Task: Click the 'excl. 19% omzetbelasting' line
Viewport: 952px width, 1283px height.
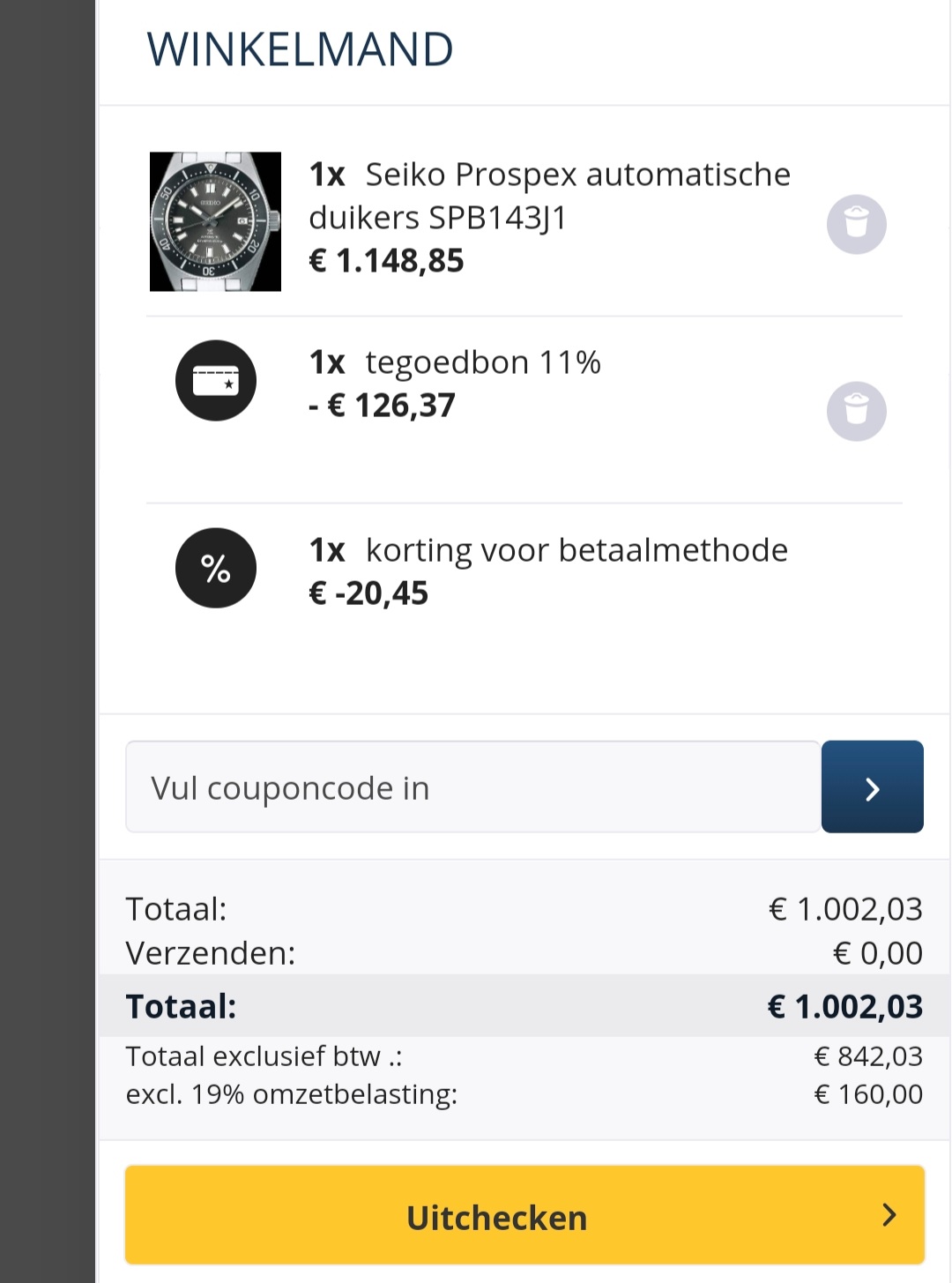Action: coord(524,1094)
